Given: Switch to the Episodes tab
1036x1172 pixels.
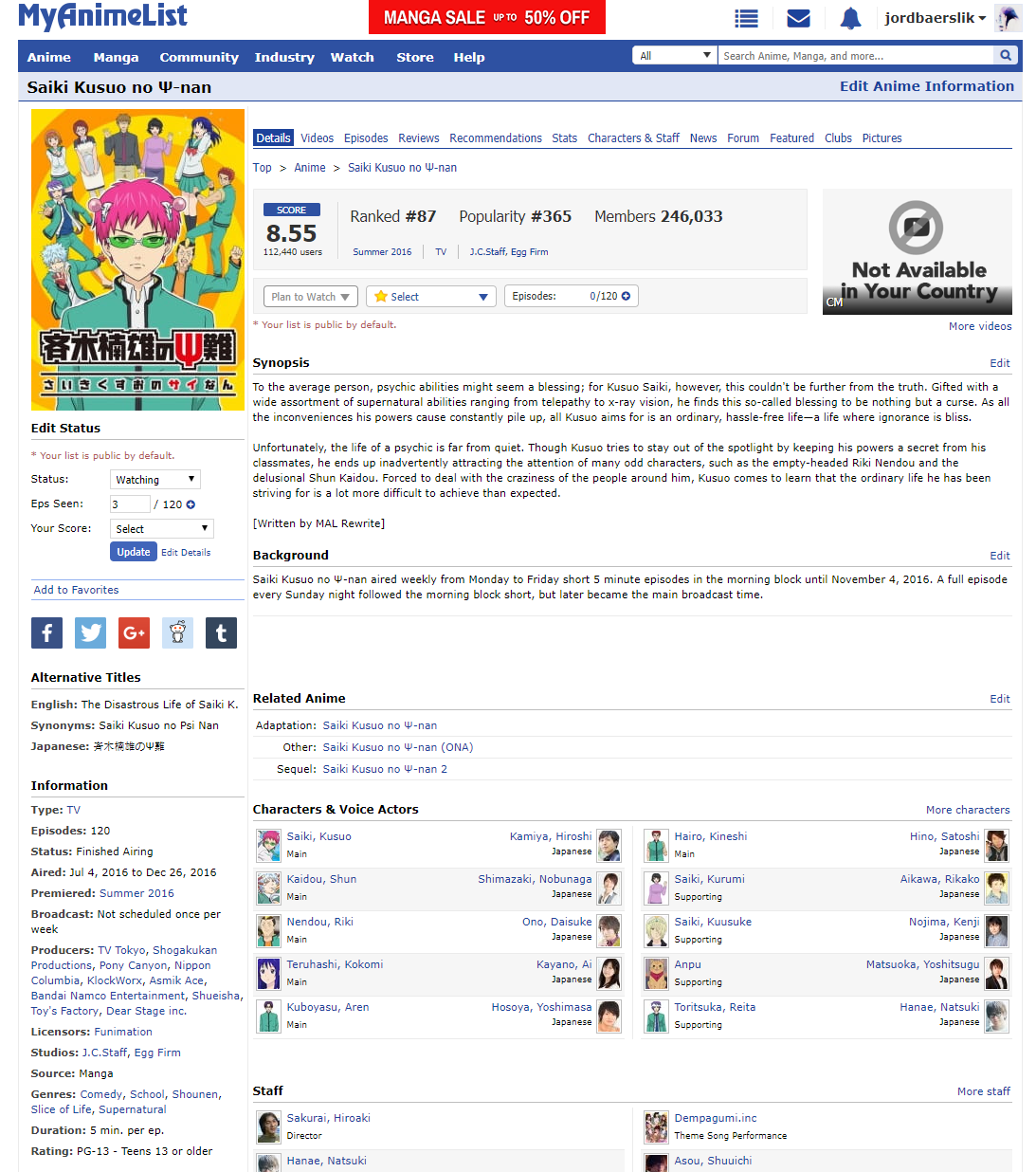Looking at the screenshot, I should click(x=366, y=138).
